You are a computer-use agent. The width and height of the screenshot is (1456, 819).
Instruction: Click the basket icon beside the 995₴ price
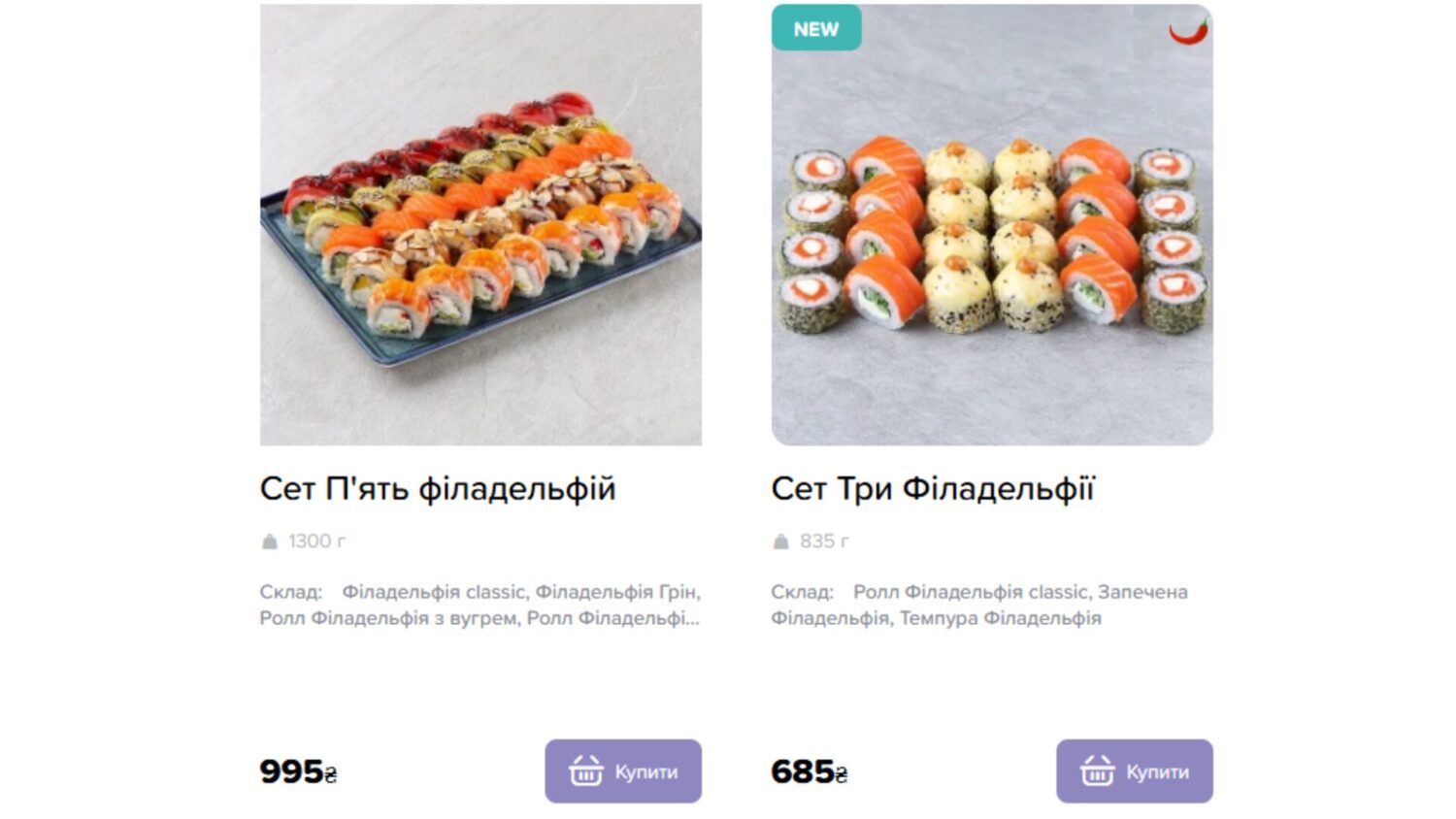585,770
